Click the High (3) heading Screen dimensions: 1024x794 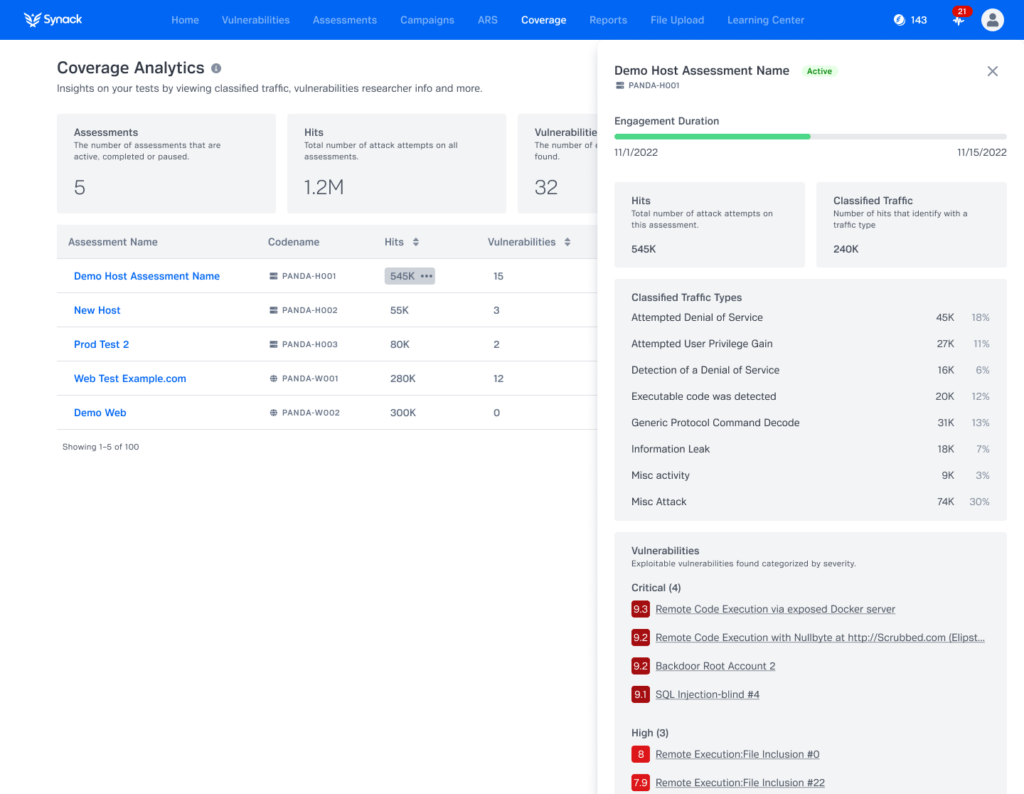[x=650, y=733]
